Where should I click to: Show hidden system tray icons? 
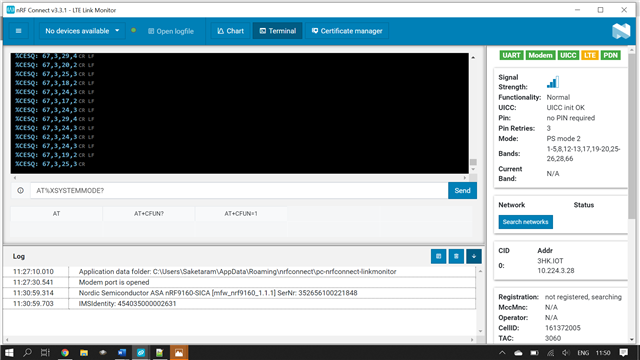click(x=502, y=353)
